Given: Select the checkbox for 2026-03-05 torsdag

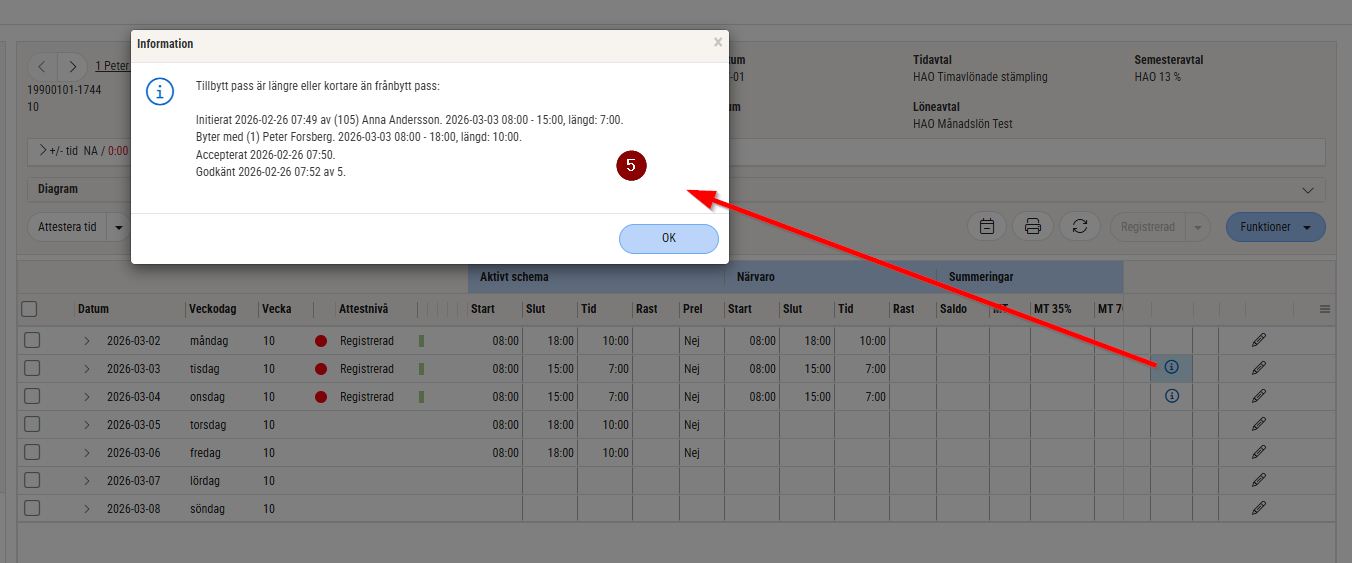Looking at the screenshot, I should tap(32, 424).
